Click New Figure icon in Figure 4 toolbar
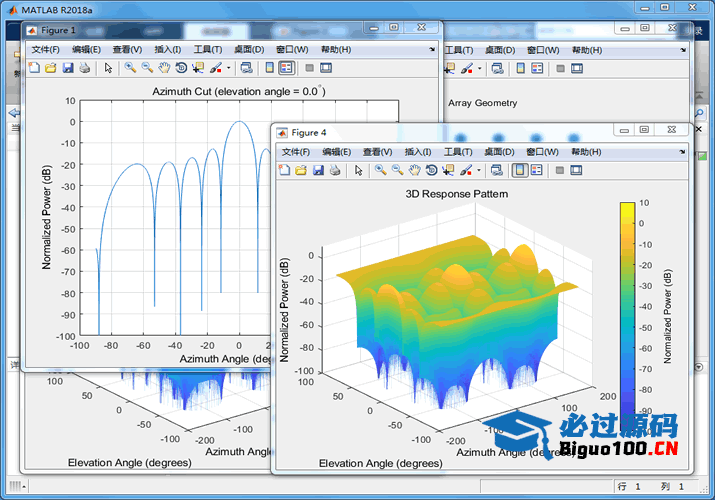The height and width of the screenshot is (500, 715). coord(285,170)
